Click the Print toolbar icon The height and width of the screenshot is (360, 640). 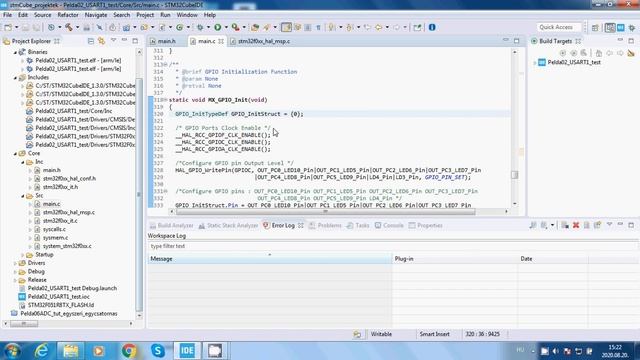[87, 27]
